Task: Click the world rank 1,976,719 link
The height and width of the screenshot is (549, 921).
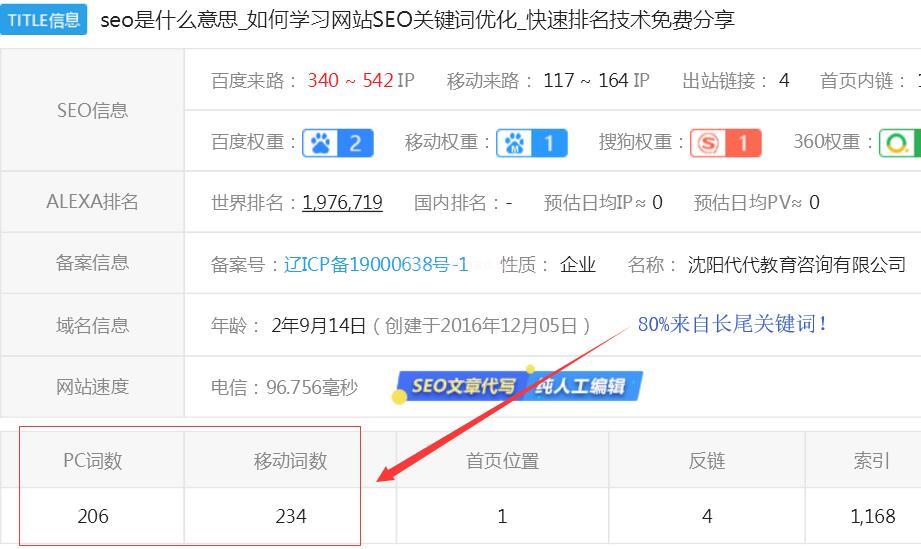Action: point(342,202)
